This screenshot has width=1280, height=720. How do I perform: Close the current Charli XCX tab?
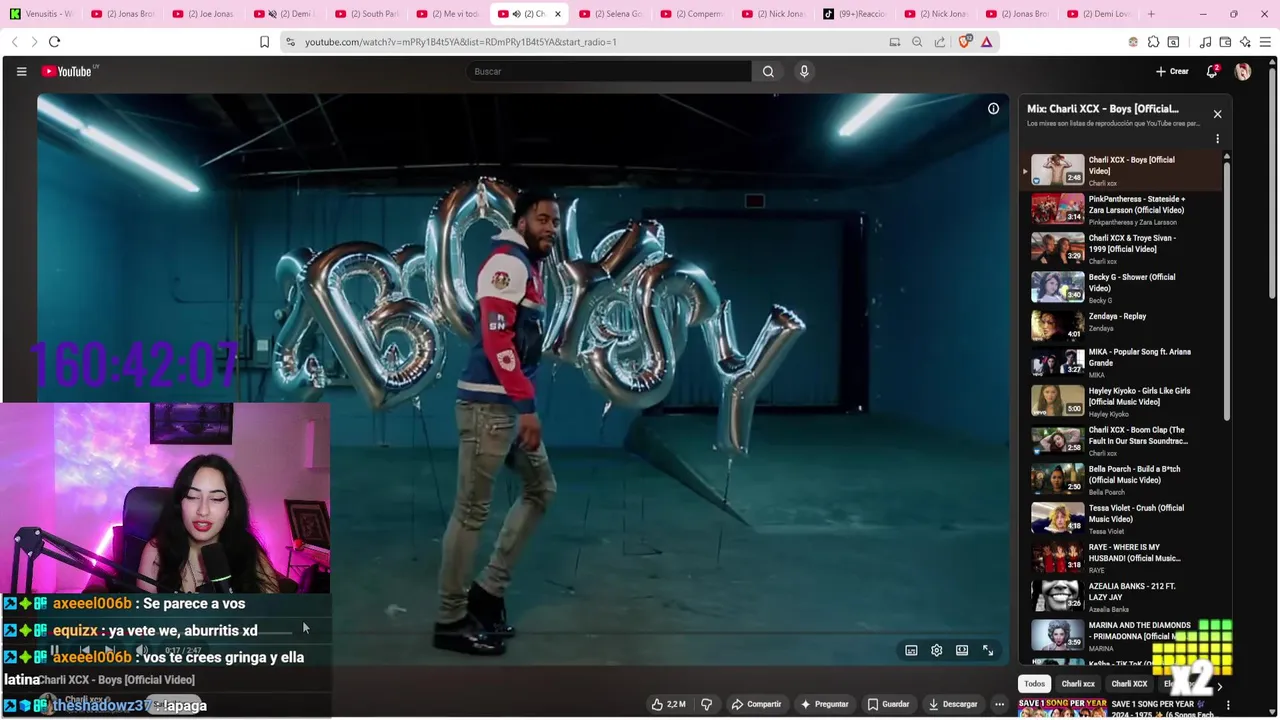tap(558, 14)
